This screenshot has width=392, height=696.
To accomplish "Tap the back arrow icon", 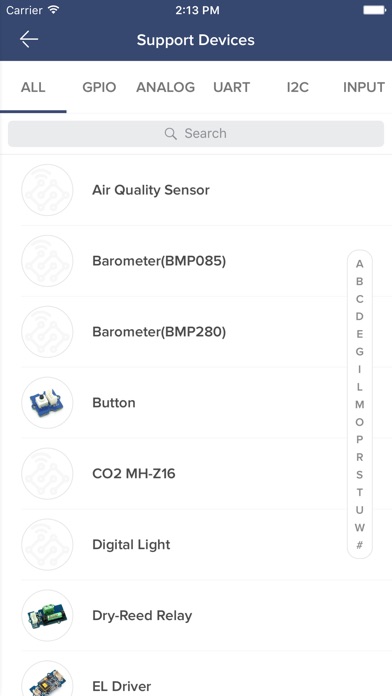I will pos(29,40).
